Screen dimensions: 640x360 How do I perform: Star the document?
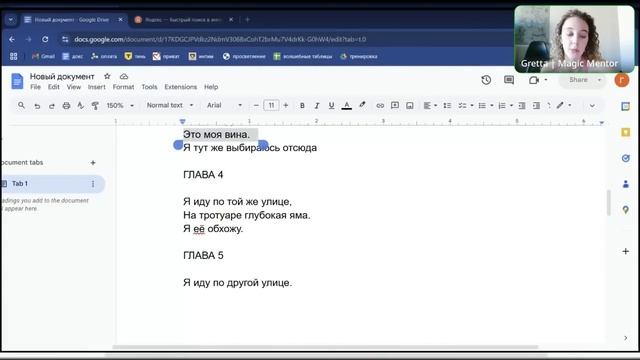point(107,76)
